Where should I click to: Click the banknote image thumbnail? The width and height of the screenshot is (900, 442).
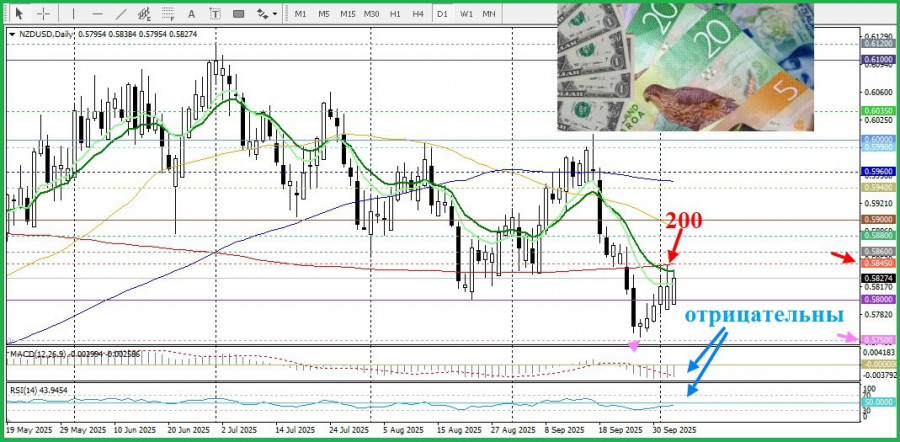[685, 66]
